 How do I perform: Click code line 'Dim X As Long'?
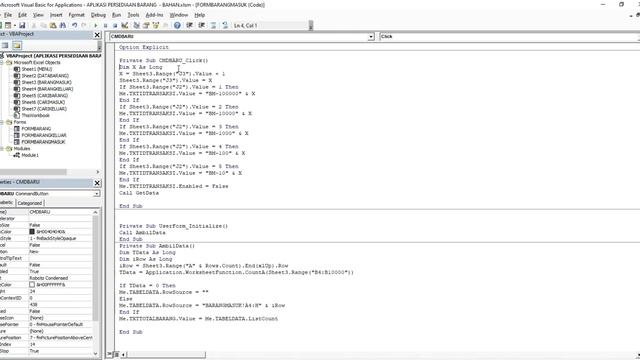(x=140, y=67)
